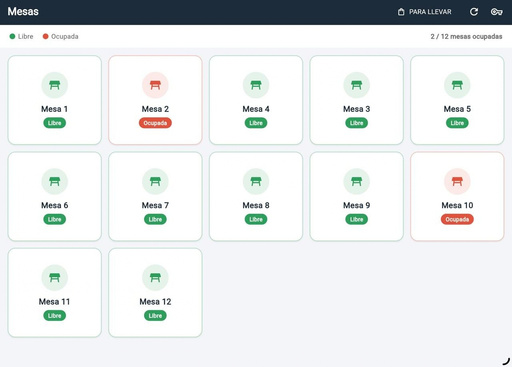The width and height of the screenshot is (512, 367).
Task: Click the red Mesa 10 table icon
Action: [x=457, y=182]
